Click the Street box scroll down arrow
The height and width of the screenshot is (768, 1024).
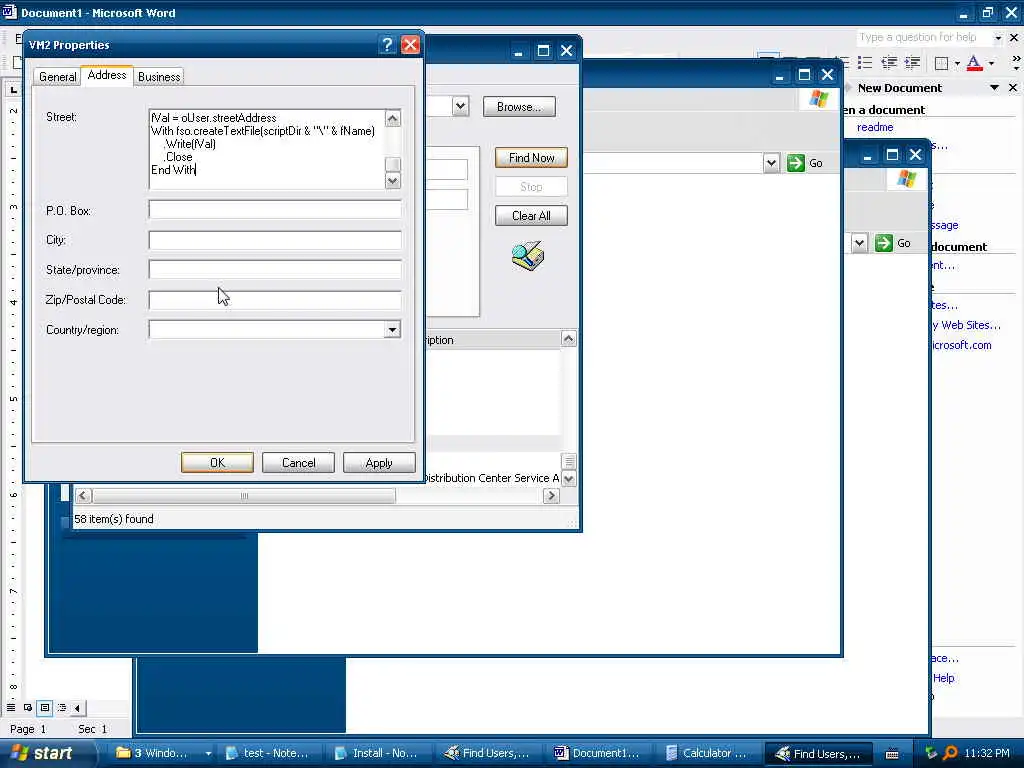[x=392, y=181]
